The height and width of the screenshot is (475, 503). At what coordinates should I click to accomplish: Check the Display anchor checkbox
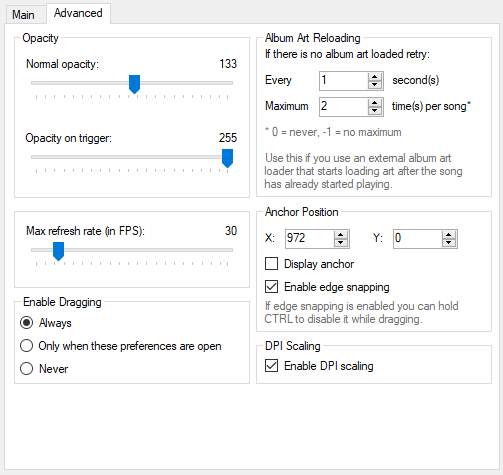coord(271,264)
